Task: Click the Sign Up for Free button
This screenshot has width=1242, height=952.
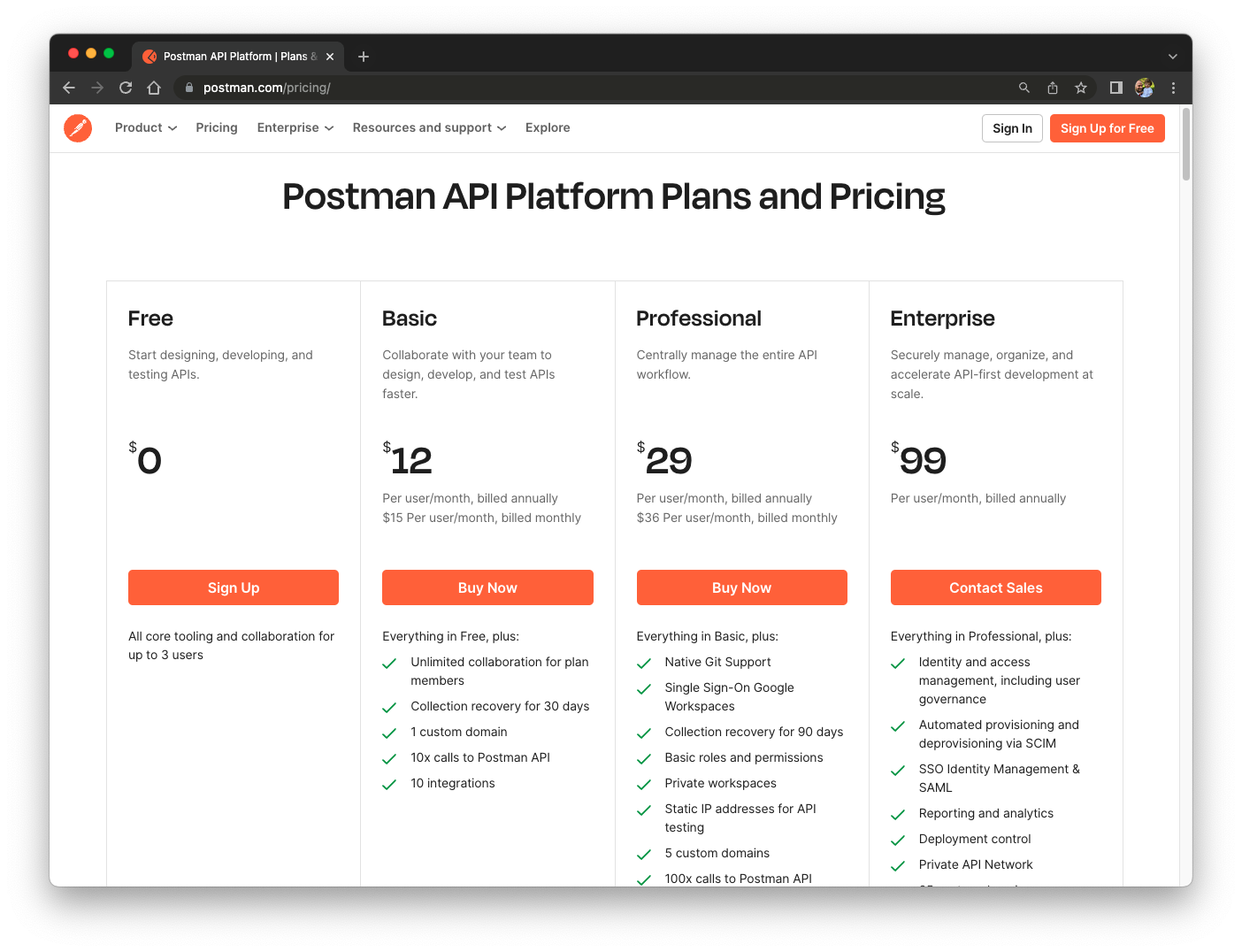Action: (1107, 127)
